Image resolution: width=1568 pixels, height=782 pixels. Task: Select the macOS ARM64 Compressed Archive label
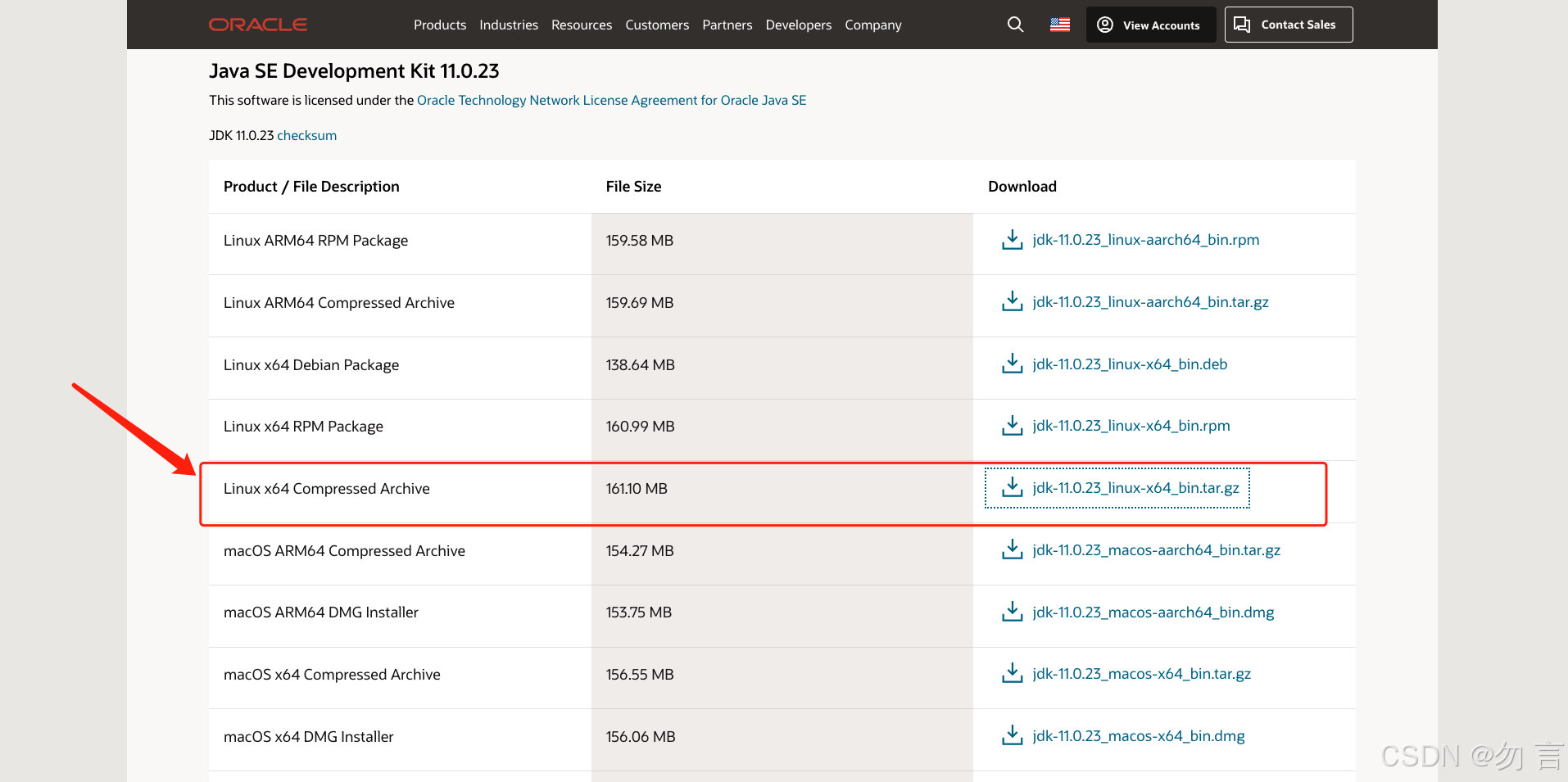click(x=344, y=551)
